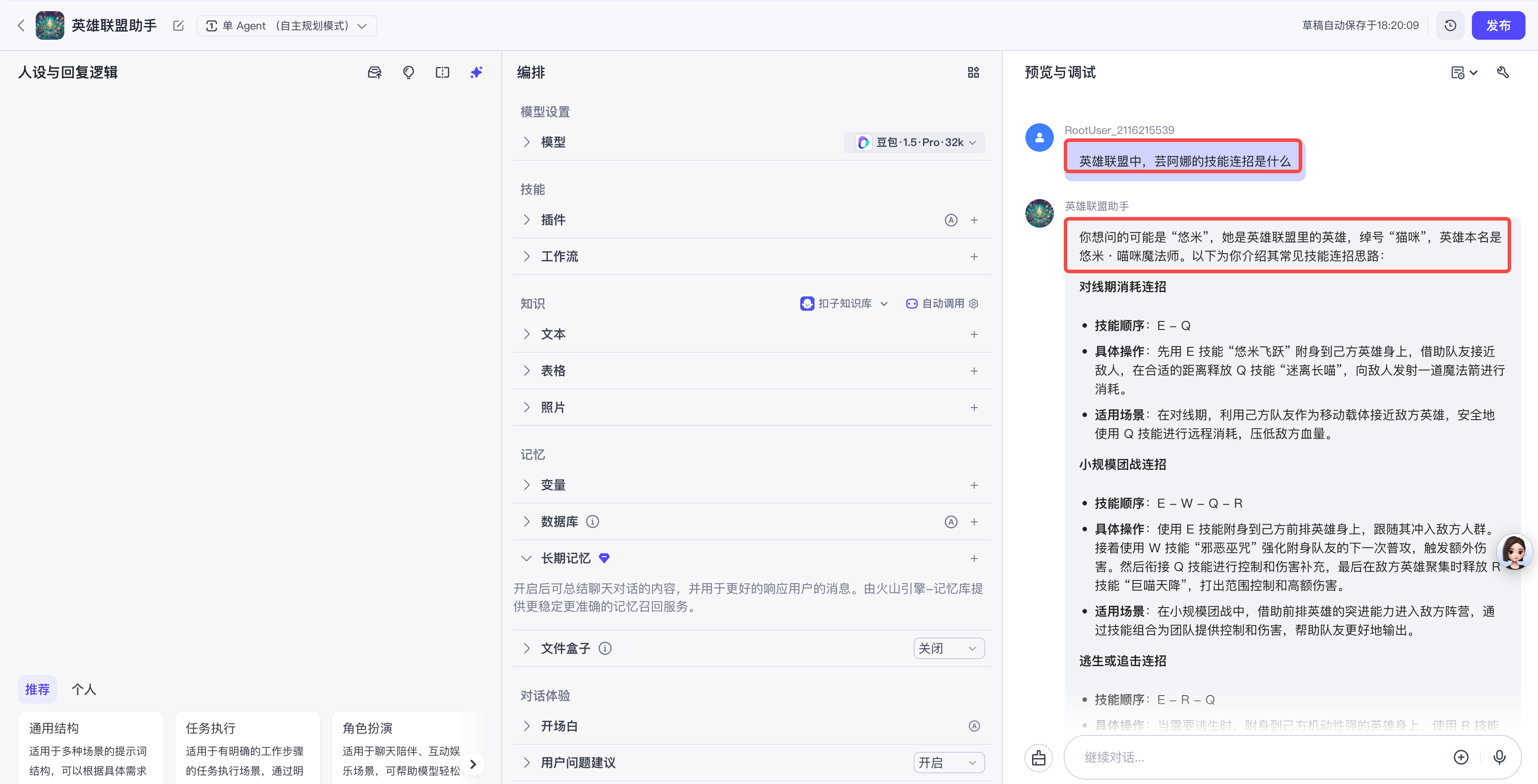This screenshot has height=784, width=1538.
Task: Click the AI prompt optimize sparkle icon
Action: (476, 71)
